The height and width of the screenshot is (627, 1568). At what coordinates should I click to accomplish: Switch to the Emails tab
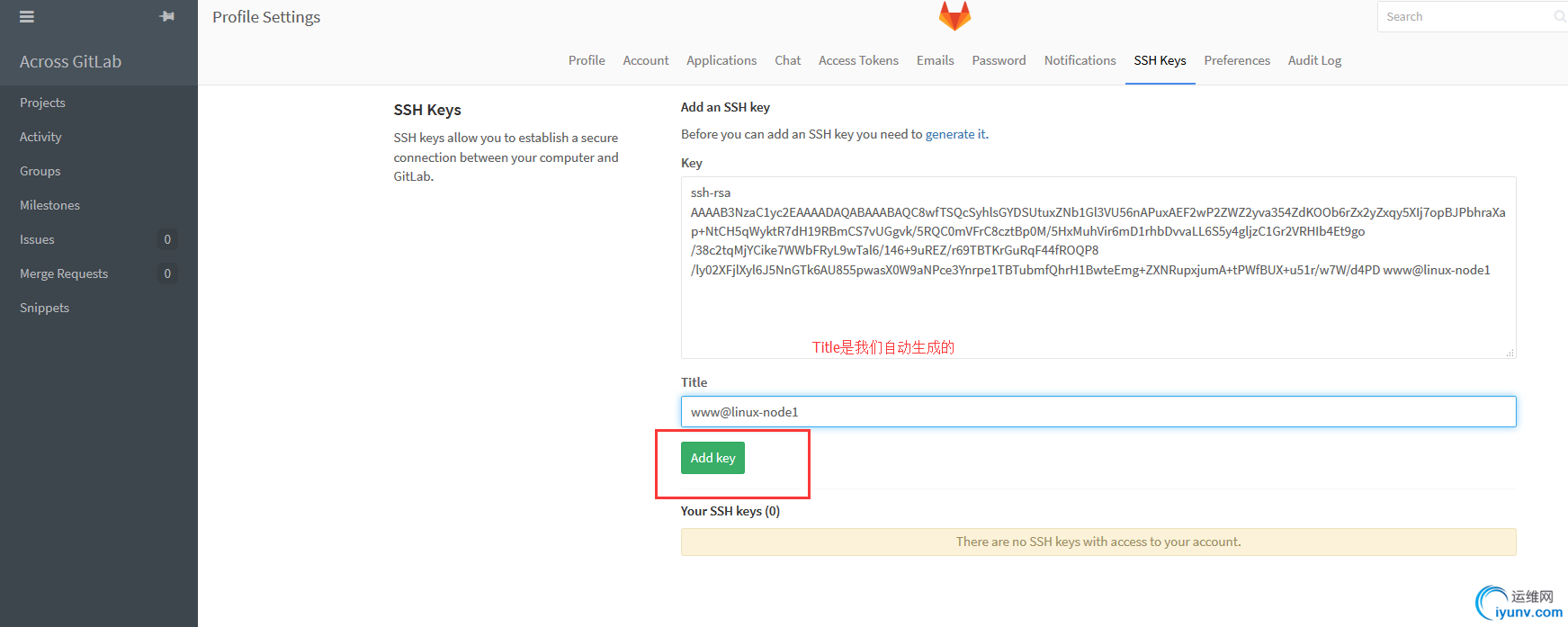(x=936, y=60)
